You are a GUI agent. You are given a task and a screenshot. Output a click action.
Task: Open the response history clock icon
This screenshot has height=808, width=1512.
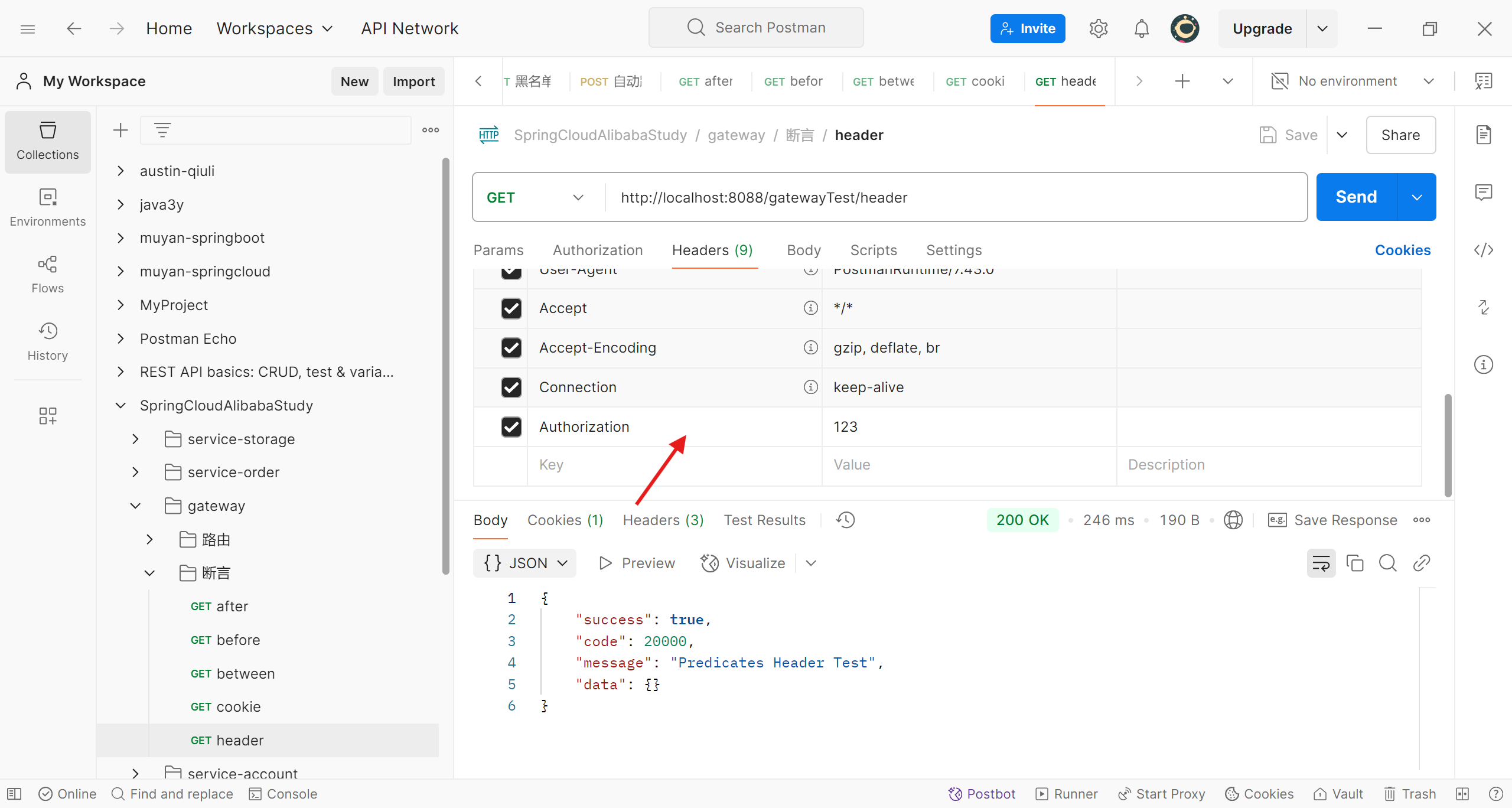click(845, 520)
